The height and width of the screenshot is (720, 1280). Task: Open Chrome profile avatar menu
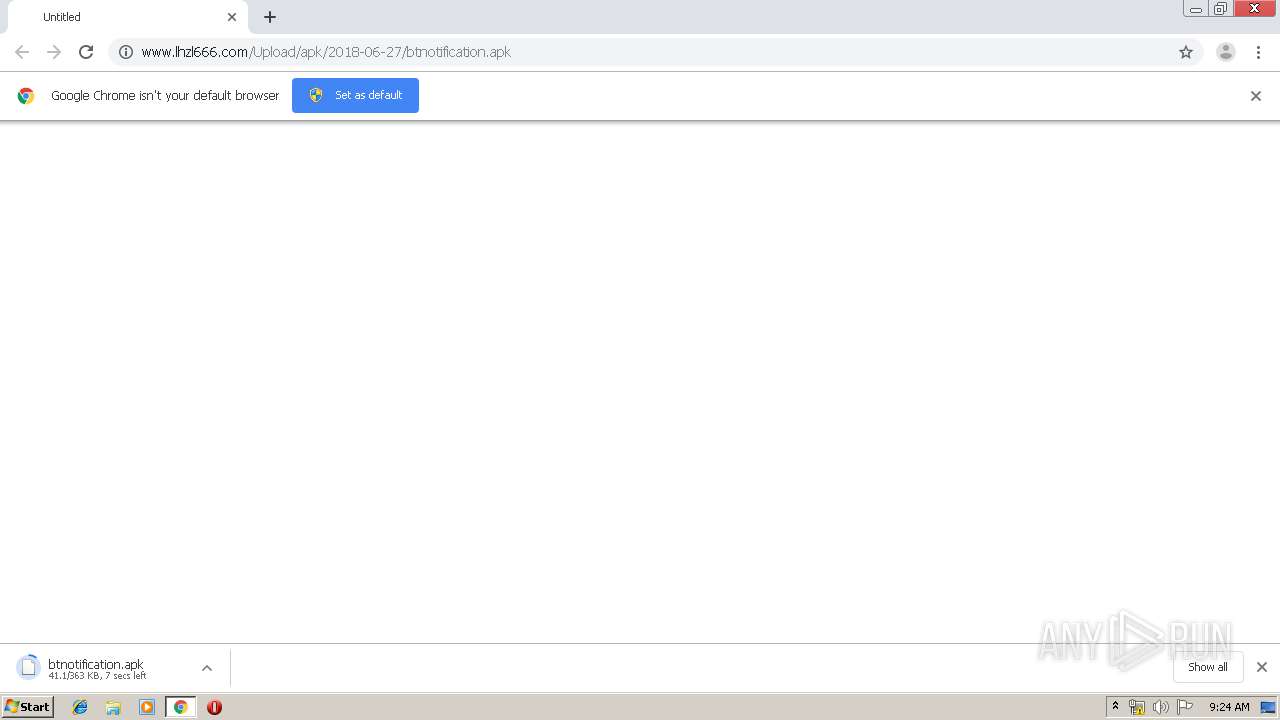tap(1226, 52)
